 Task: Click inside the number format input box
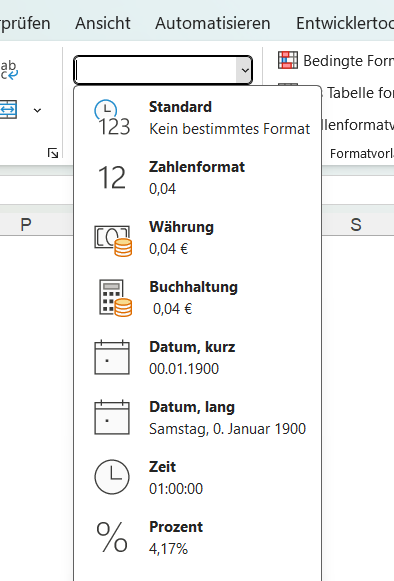click(155, 70)
